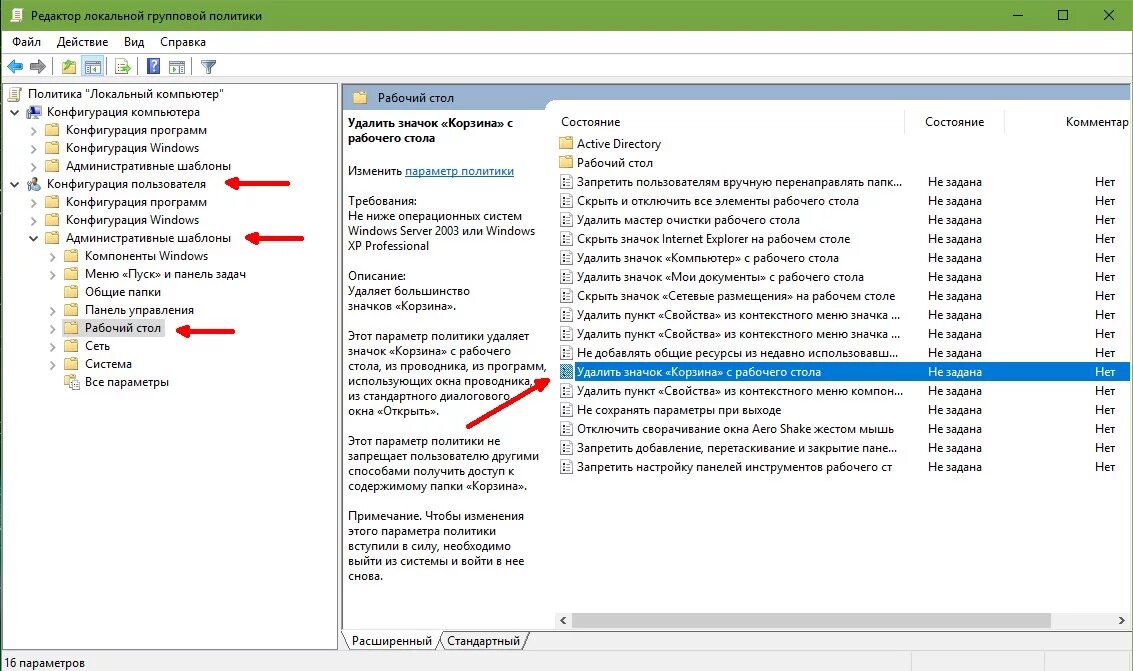Expand the Система tree node

tap(53, 365)
